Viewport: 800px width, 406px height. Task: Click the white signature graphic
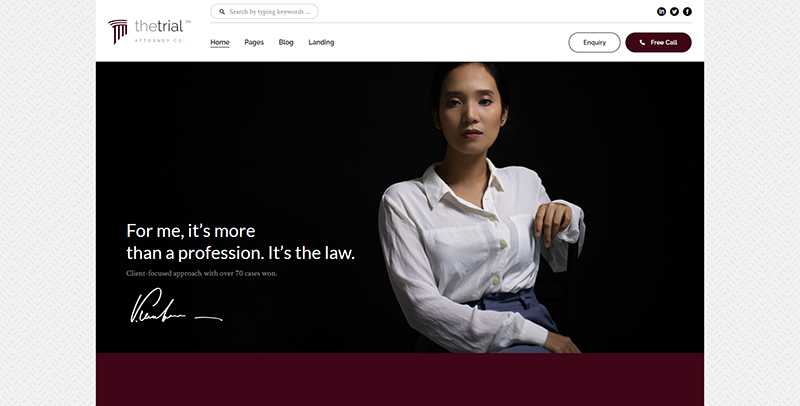(x=176, y=306)
